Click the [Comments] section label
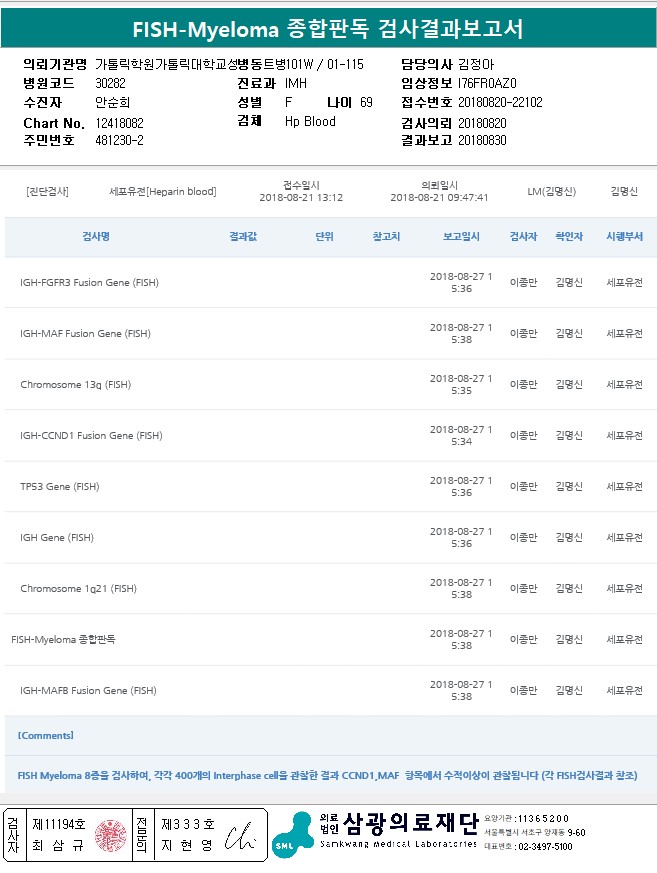 pyautogui.click(x=46, y=736)
